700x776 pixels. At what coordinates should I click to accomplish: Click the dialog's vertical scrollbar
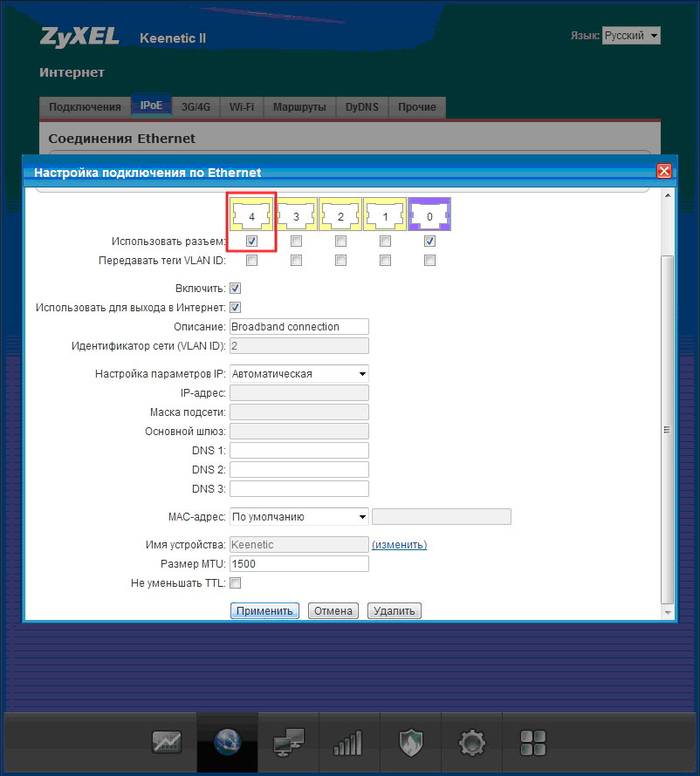668,428
